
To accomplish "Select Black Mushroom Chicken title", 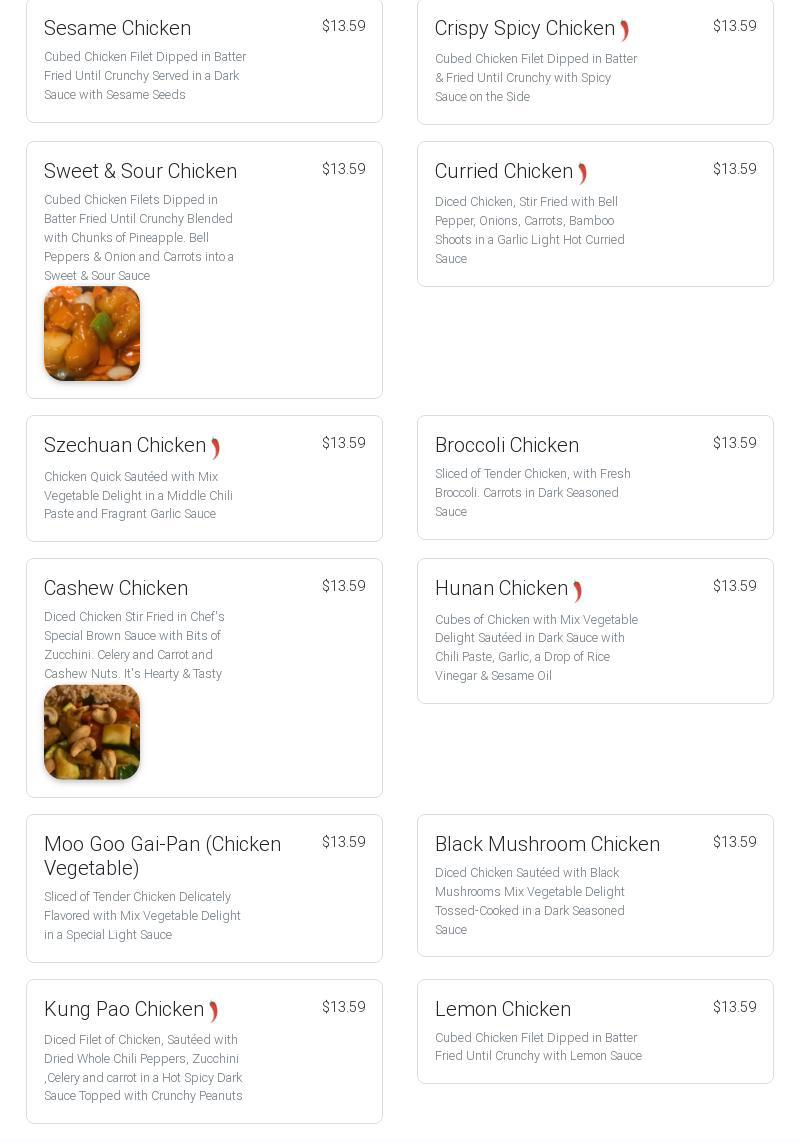I will [x=547, y=844].
